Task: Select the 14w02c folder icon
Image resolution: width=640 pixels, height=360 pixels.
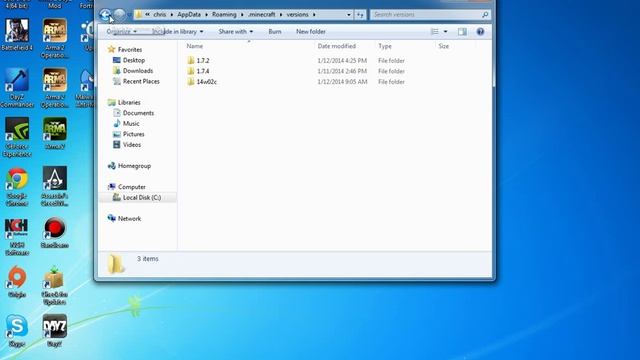Action: [191, 82]
